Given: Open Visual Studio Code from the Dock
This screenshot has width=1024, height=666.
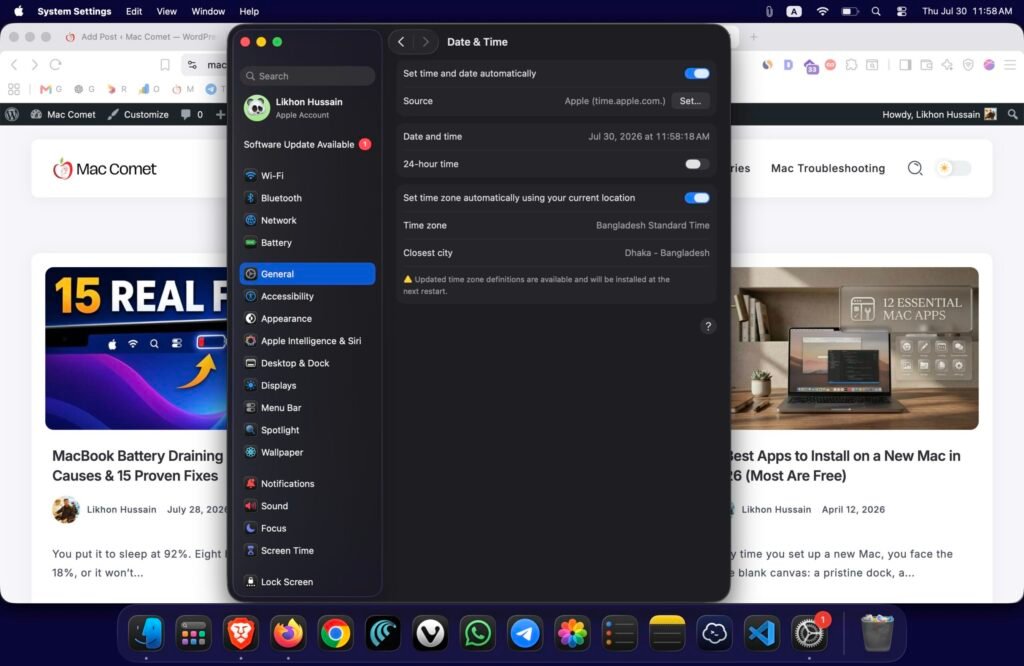Looking at the screenshot, I should (x=761, y=633).
